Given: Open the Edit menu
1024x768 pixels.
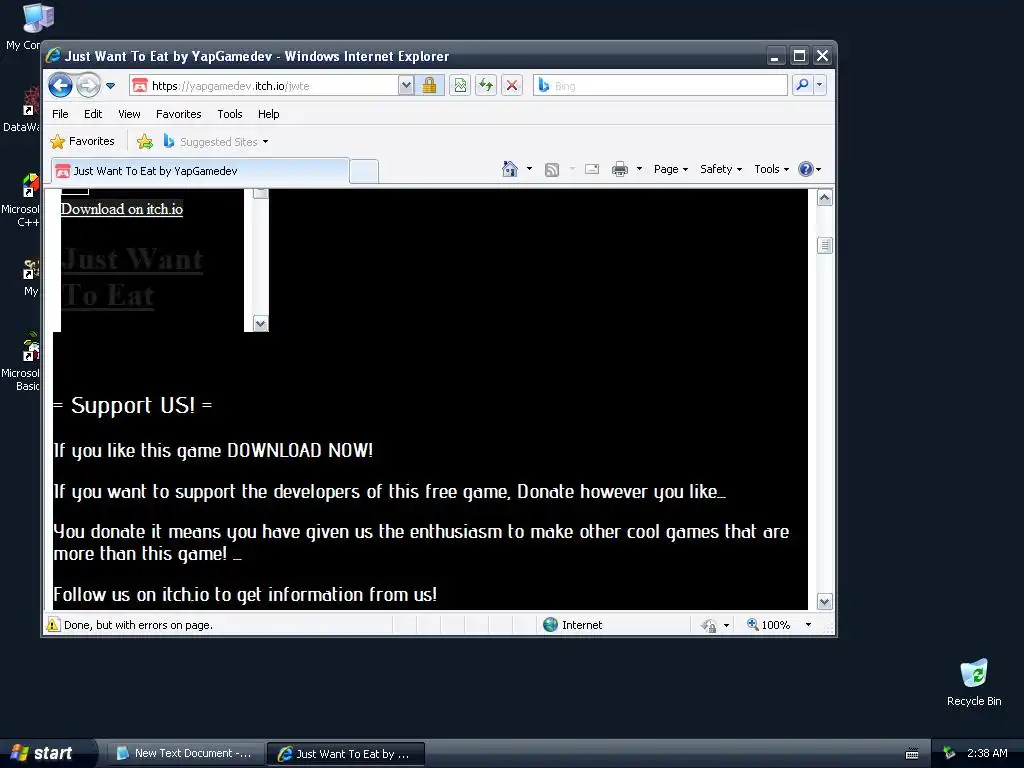Looking at the screenshot, I should pos(93,114).
